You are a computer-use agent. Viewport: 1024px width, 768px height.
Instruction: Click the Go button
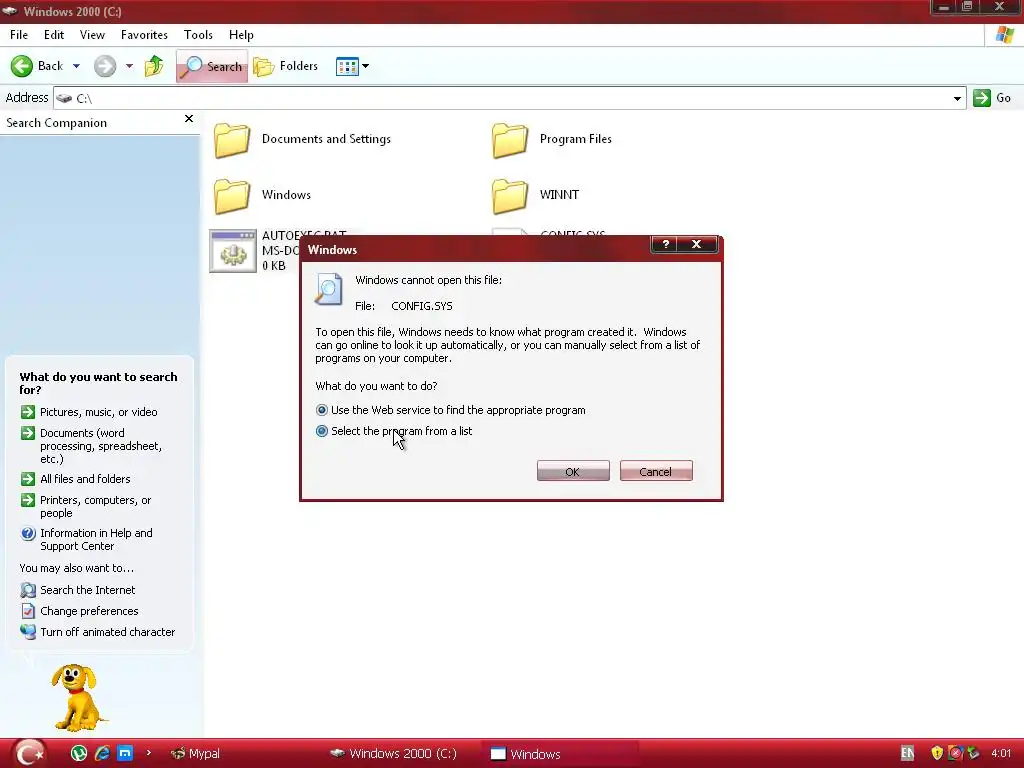click(992, 98)
